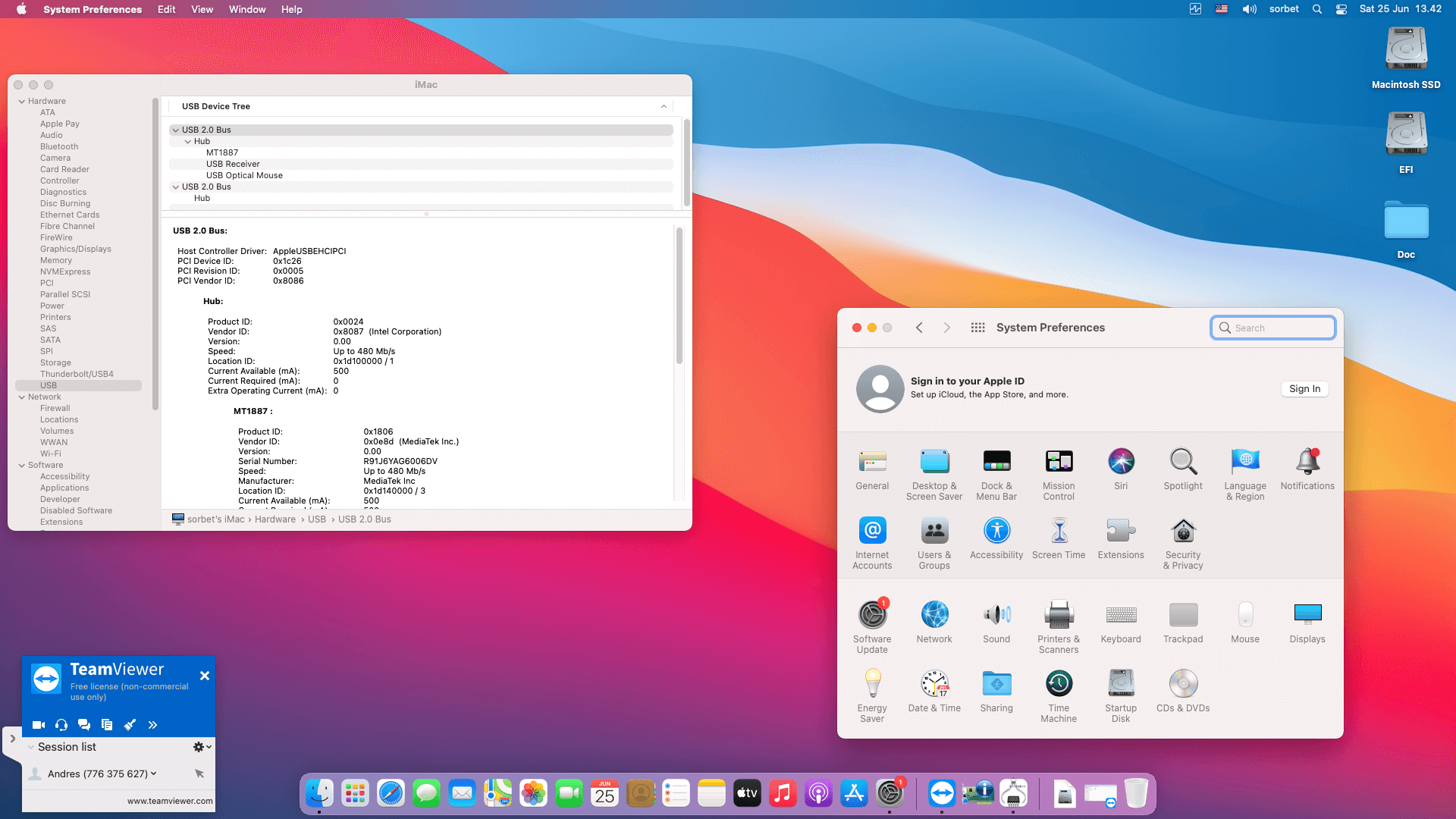
Task: Close the TeamViewer panel
Action: coord(205,676)
